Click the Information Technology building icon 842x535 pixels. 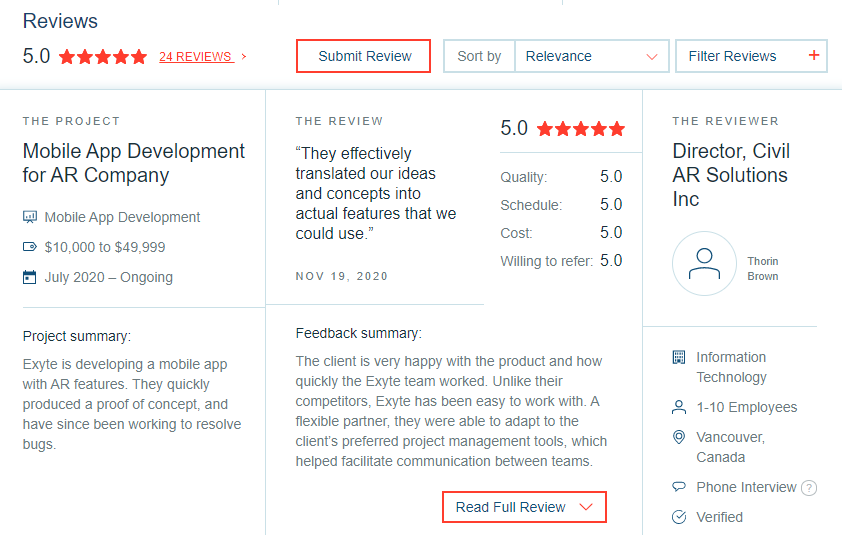click(679, 357)
